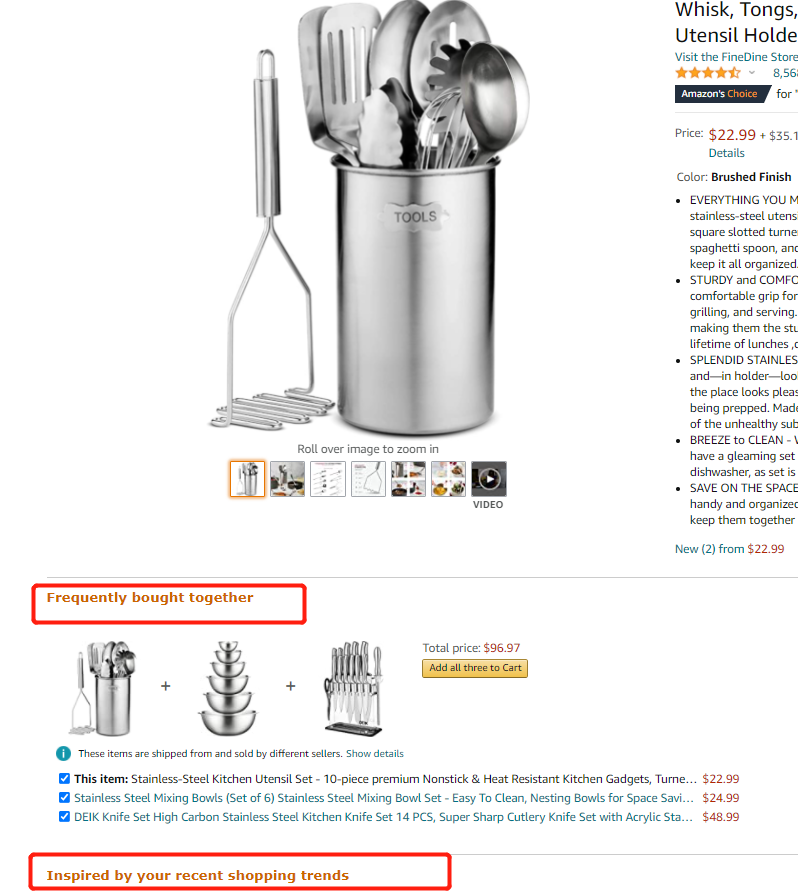Show the potato masher thumbnail image
Screen dimensions: 798x892
[368, 479]
